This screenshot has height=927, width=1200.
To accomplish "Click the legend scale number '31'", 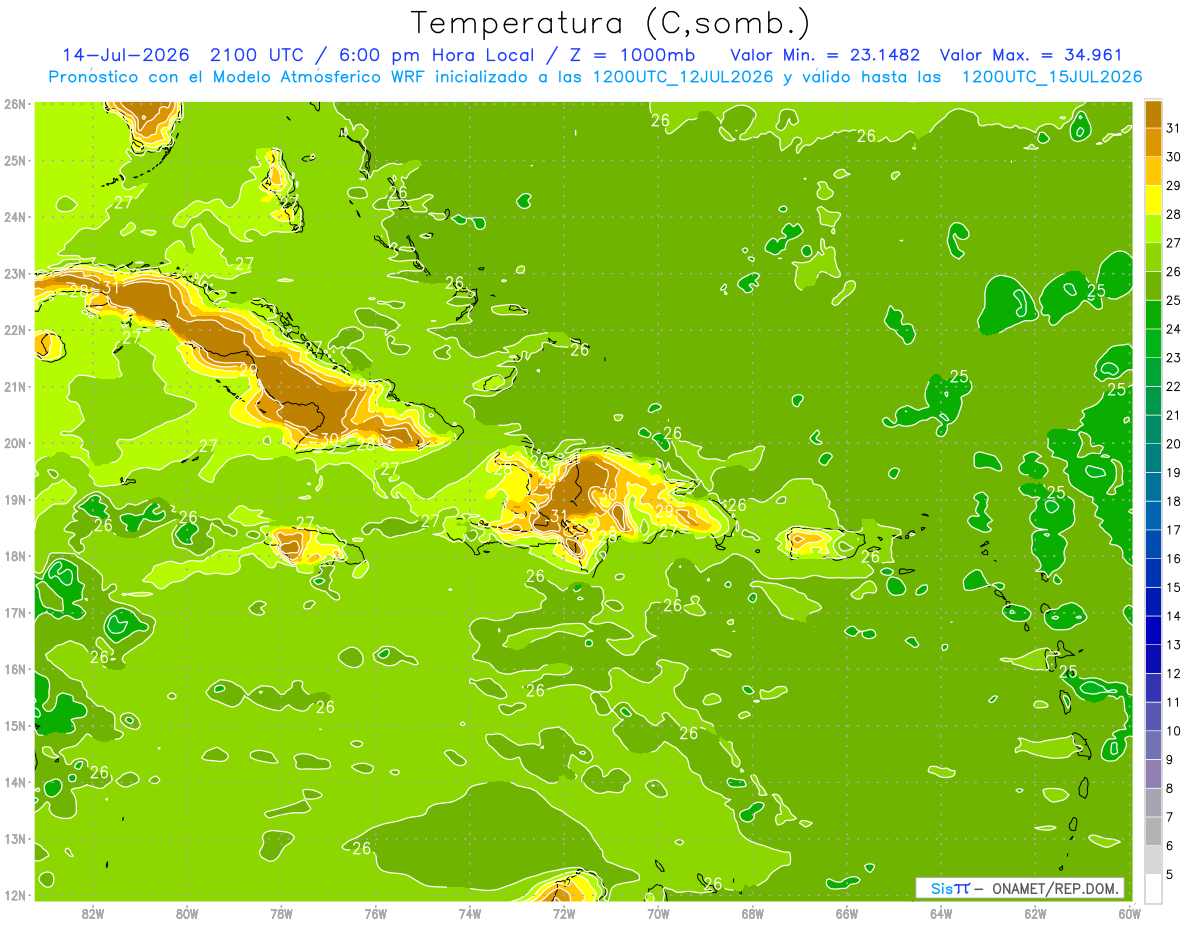I will point(1173,128).
